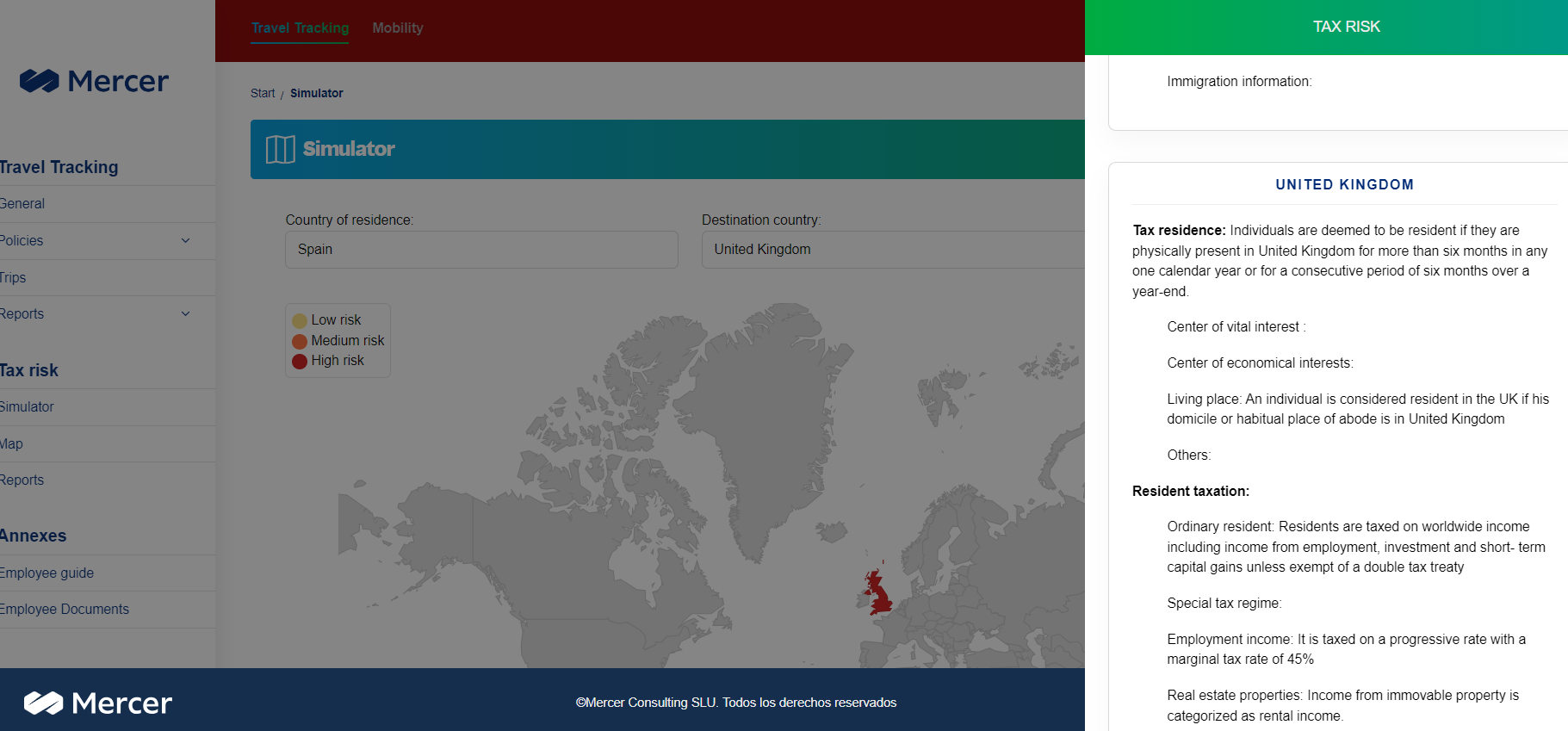Click the Special tax regime text
Viewport: 1568px width, 731px height.
click(1224, 603)
